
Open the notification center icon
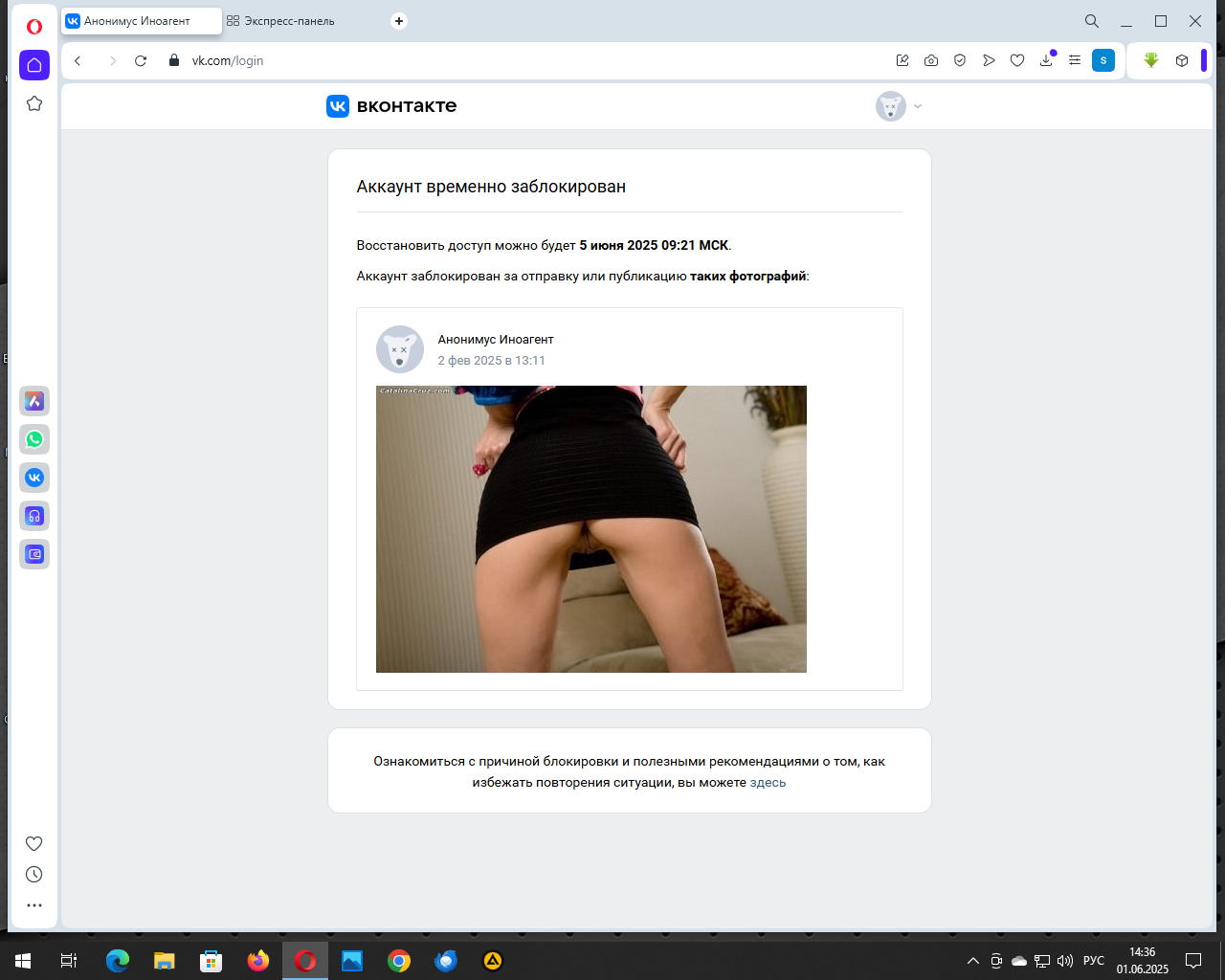[x=1193, y=961]
